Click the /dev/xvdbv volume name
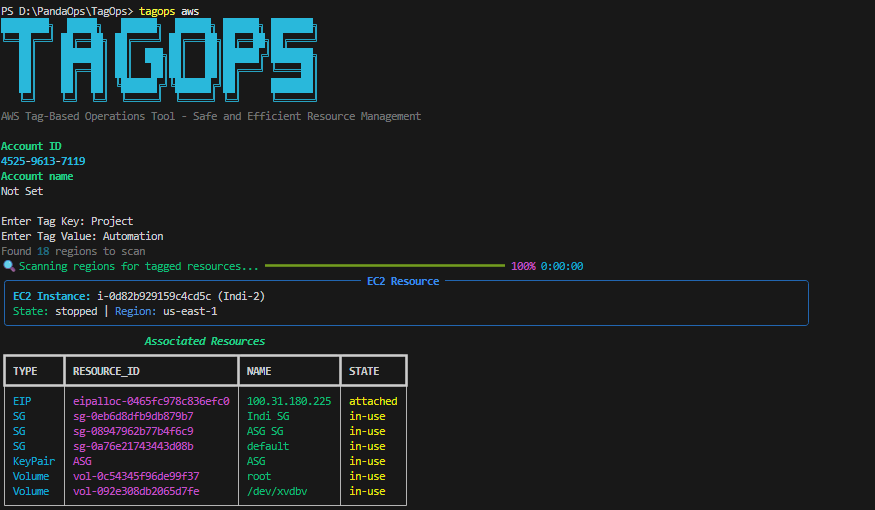The image size is (875, 510). (280, 491)
